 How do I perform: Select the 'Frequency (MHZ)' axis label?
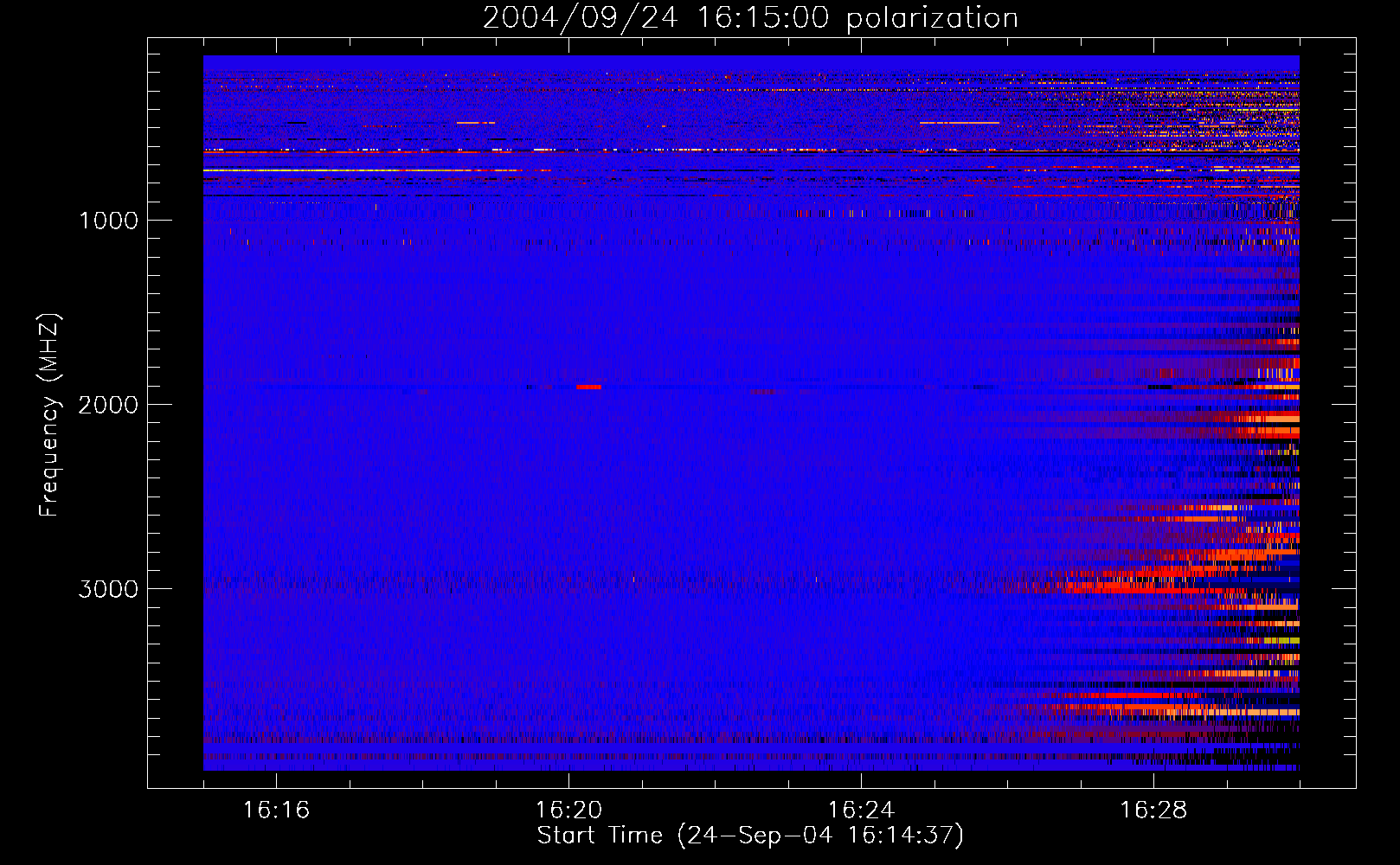click(x=50, y=415)
